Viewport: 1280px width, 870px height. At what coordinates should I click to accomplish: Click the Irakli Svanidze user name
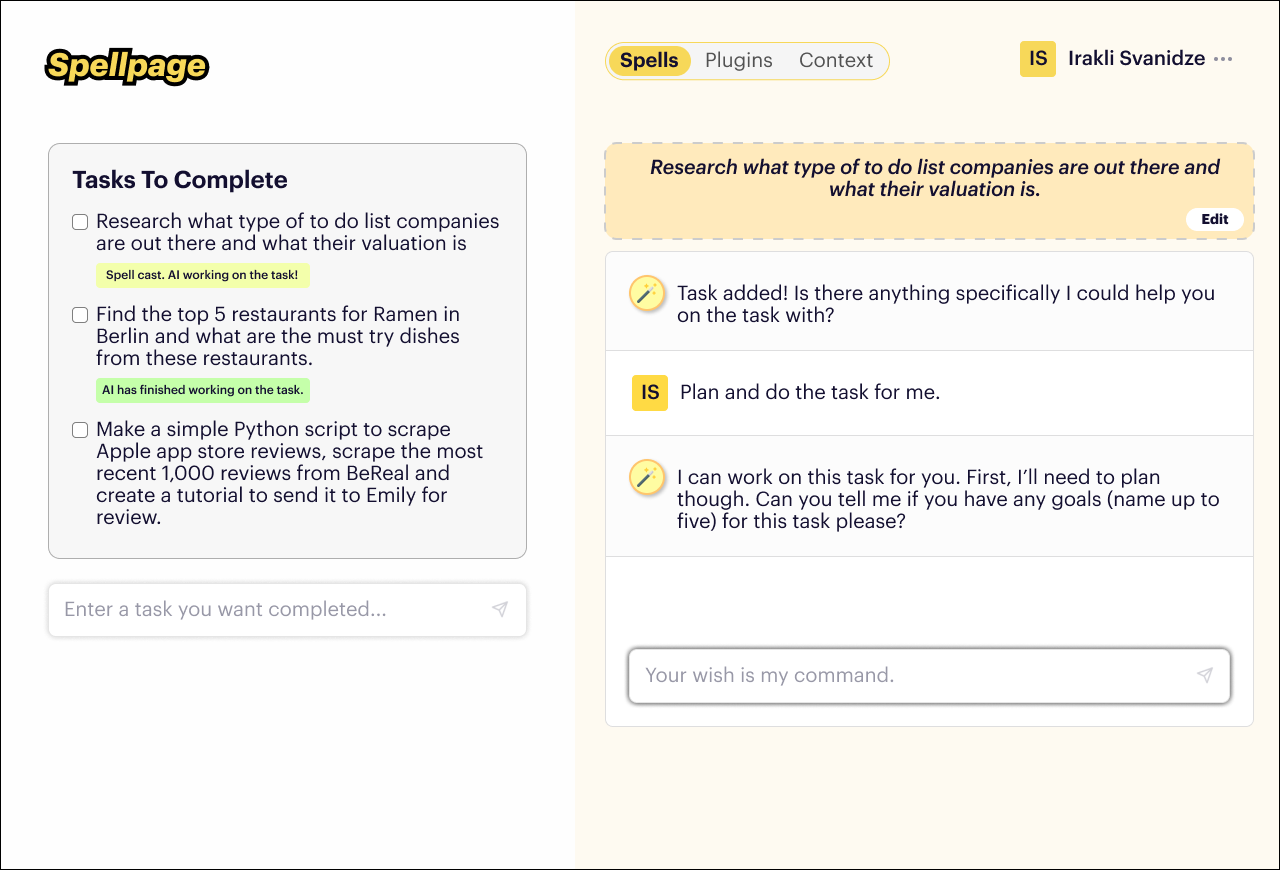pos(1137,58)
